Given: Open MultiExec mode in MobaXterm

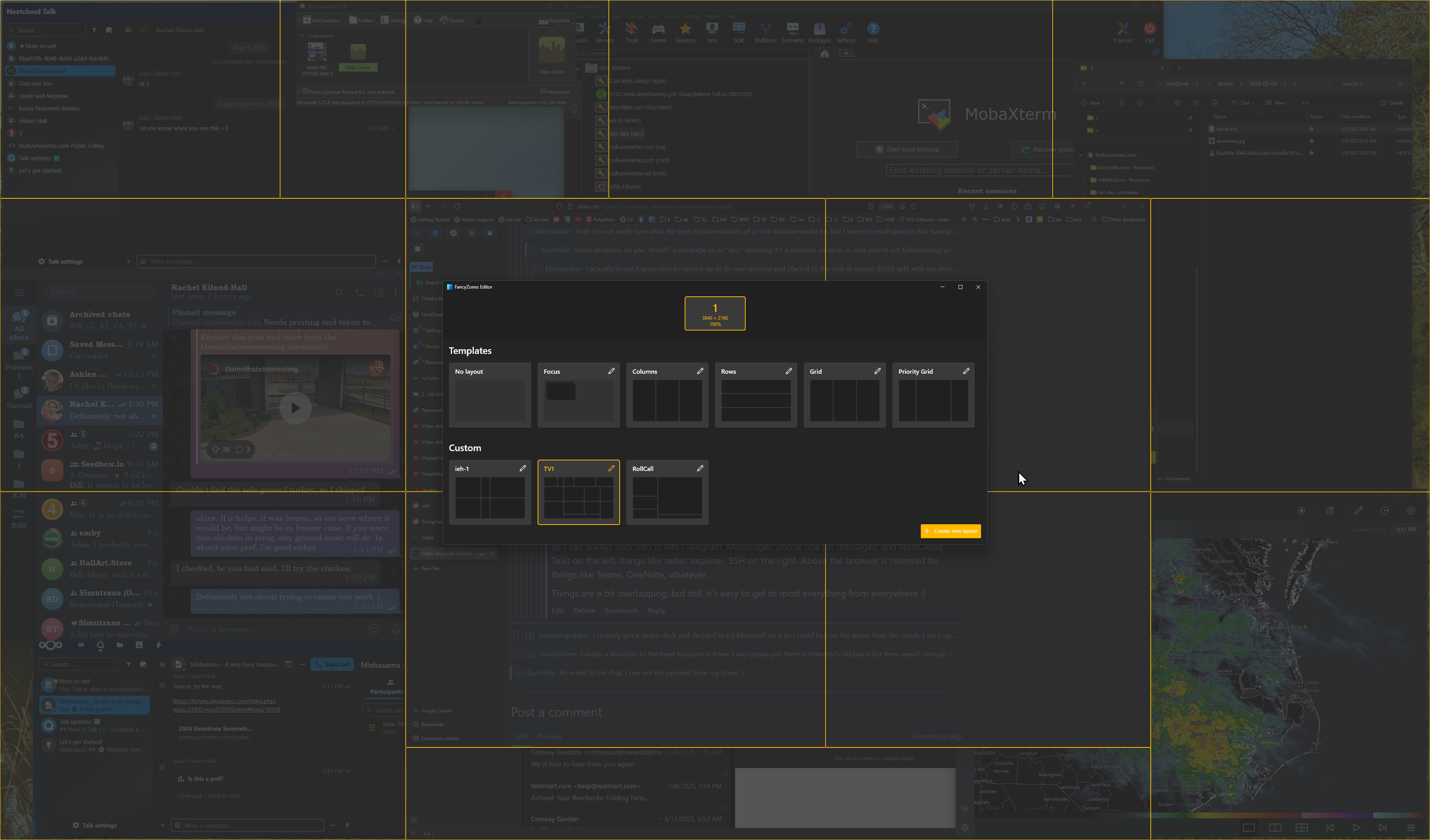Looking at the screenshot, I should click(x=766, y=32).
